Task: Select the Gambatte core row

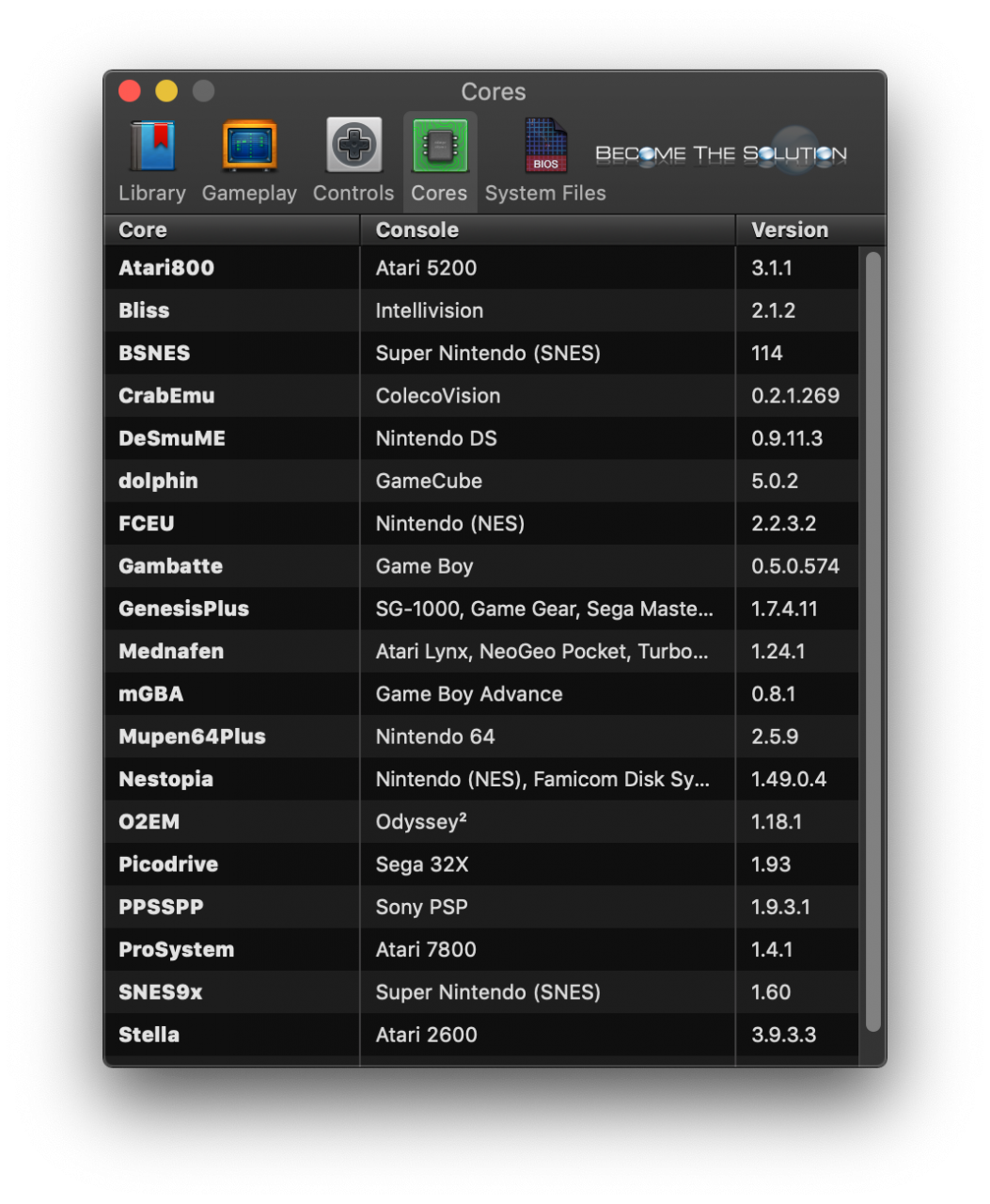Action: (x=481, y=566)
